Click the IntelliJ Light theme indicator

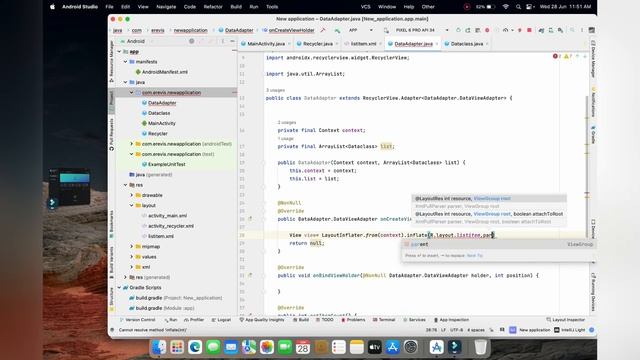569,330
